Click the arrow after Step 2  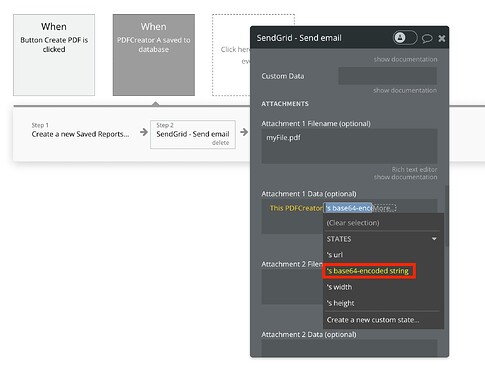pos(244,132)
